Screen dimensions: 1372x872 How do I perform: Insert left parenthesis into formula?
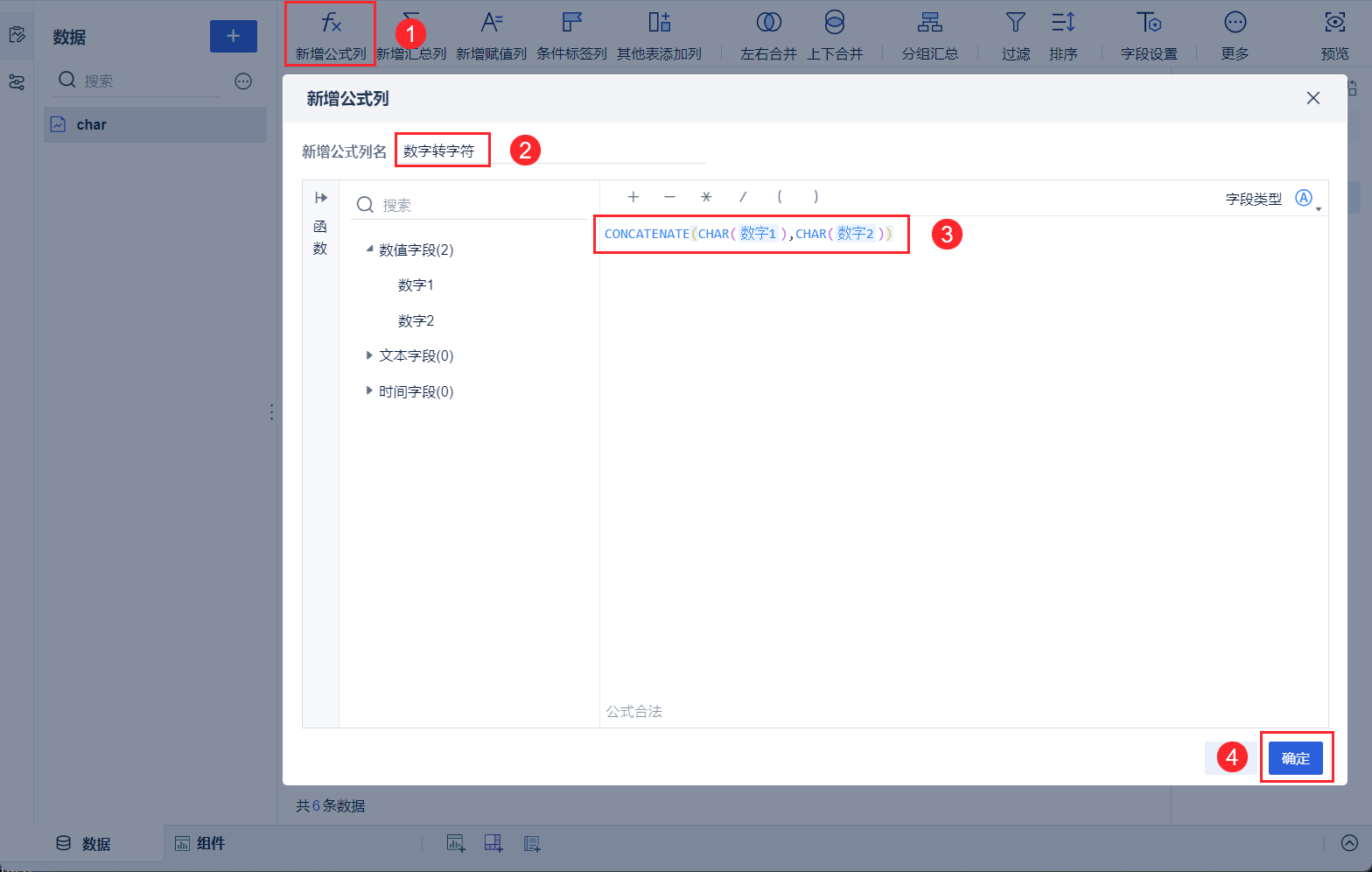tap(780, 197)
